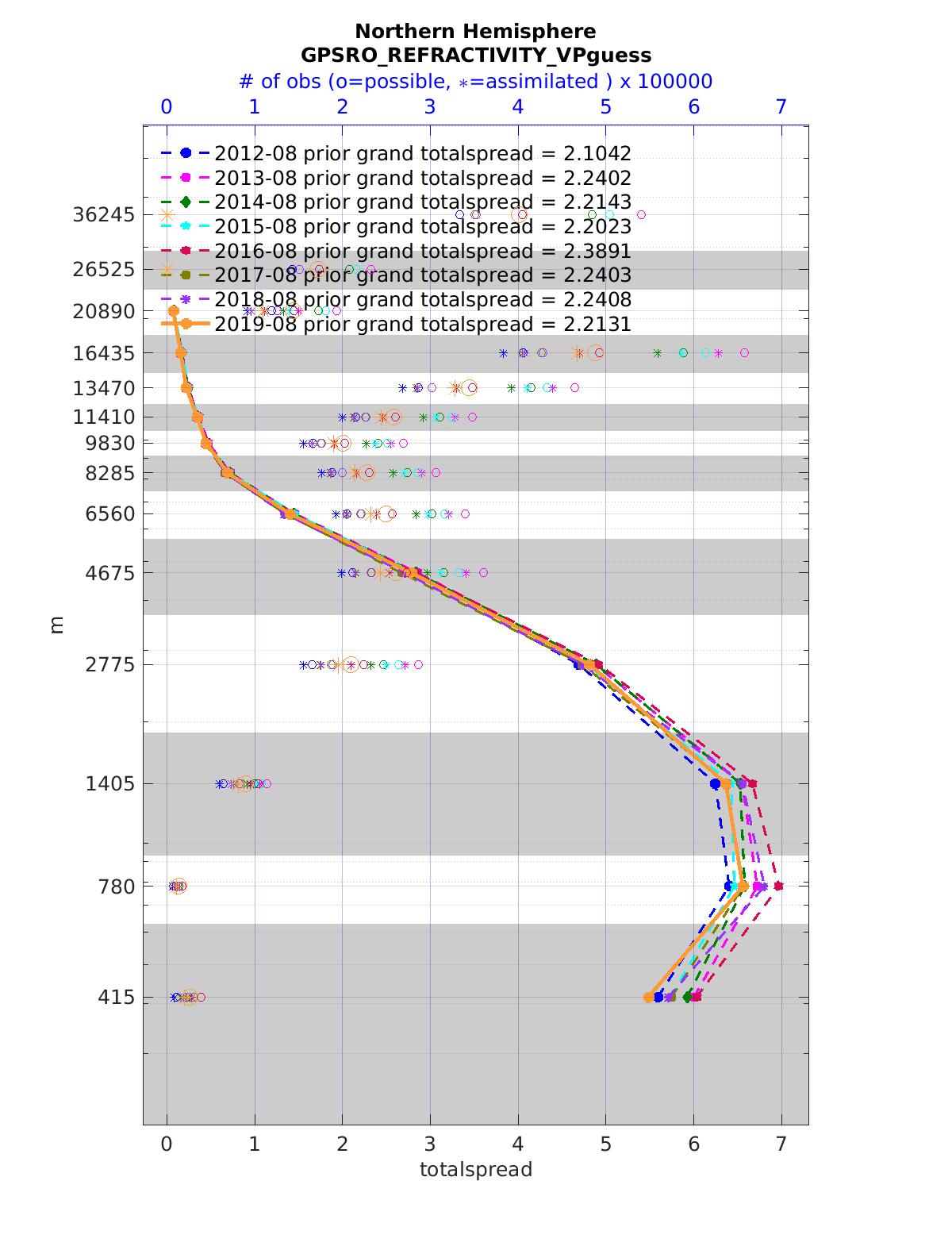Select the 2016-08 prior grand totalspread legend text
952x1250 pixels.
[x=423, y=252]
